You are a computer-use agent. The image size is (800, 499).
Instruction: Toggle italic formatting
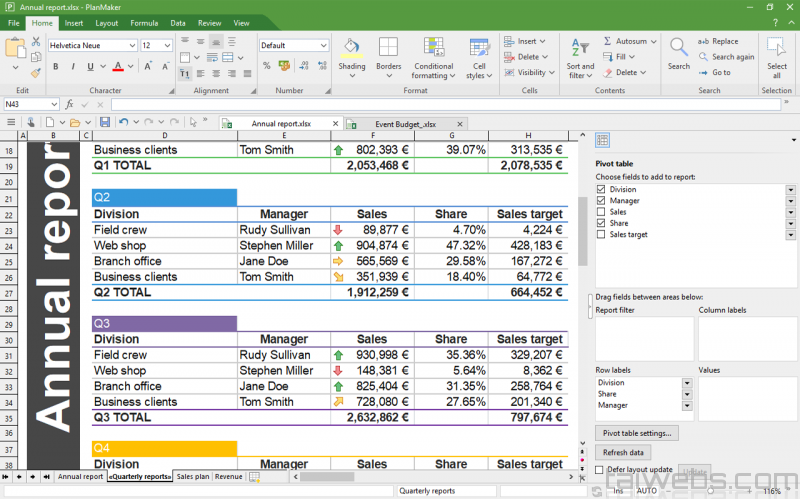(x=72, y=67)
